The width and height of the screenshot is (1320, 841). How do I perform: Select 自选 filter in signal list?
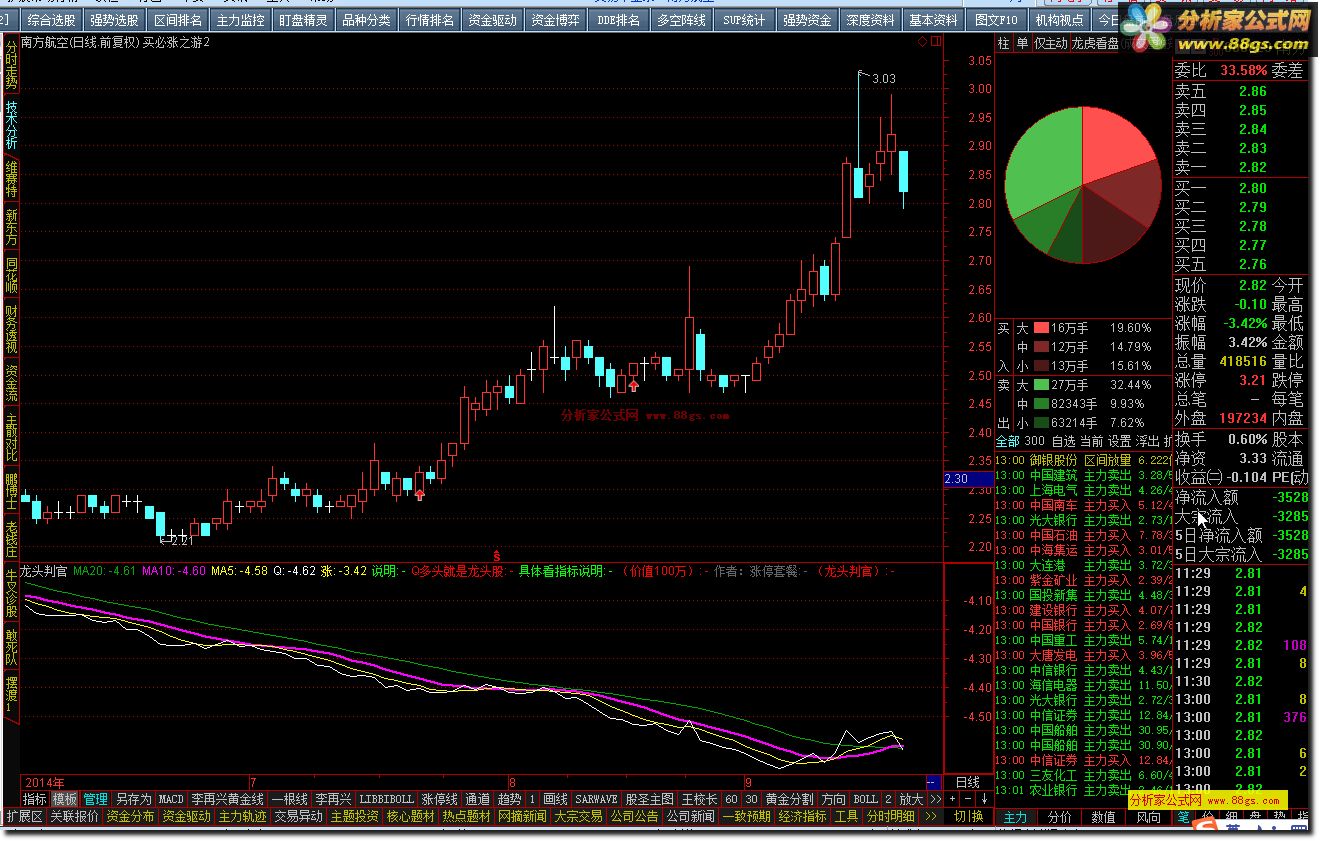[x=1064, y=441]
